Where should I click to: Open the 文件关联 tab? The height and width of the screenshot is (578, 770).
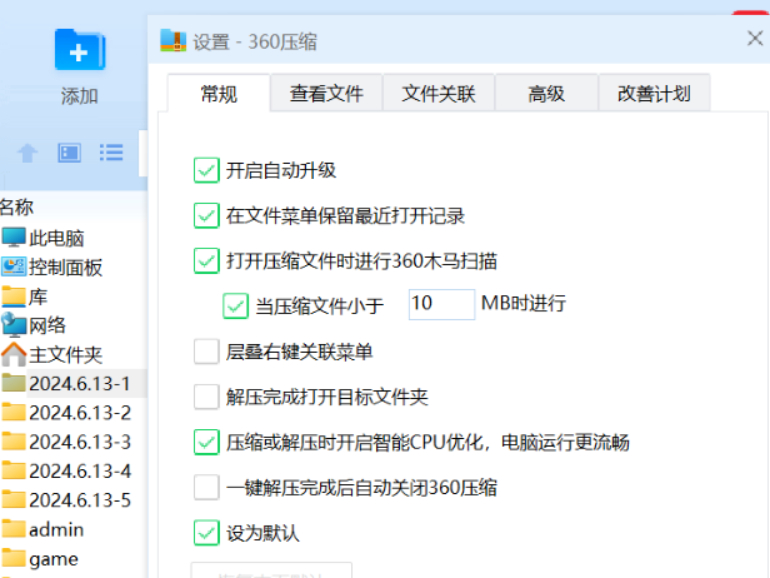pos(439,93)
